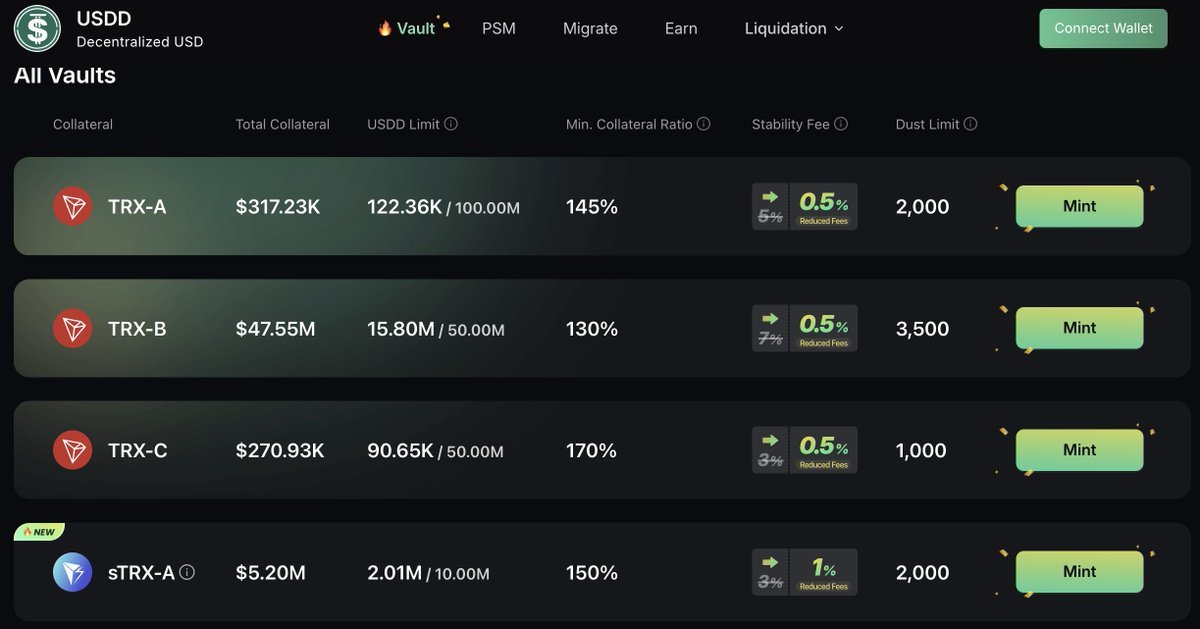Screen dimensions: 1200x629
Task: Click the TRX-B Tron coin icon
Action: click(72, 329)
